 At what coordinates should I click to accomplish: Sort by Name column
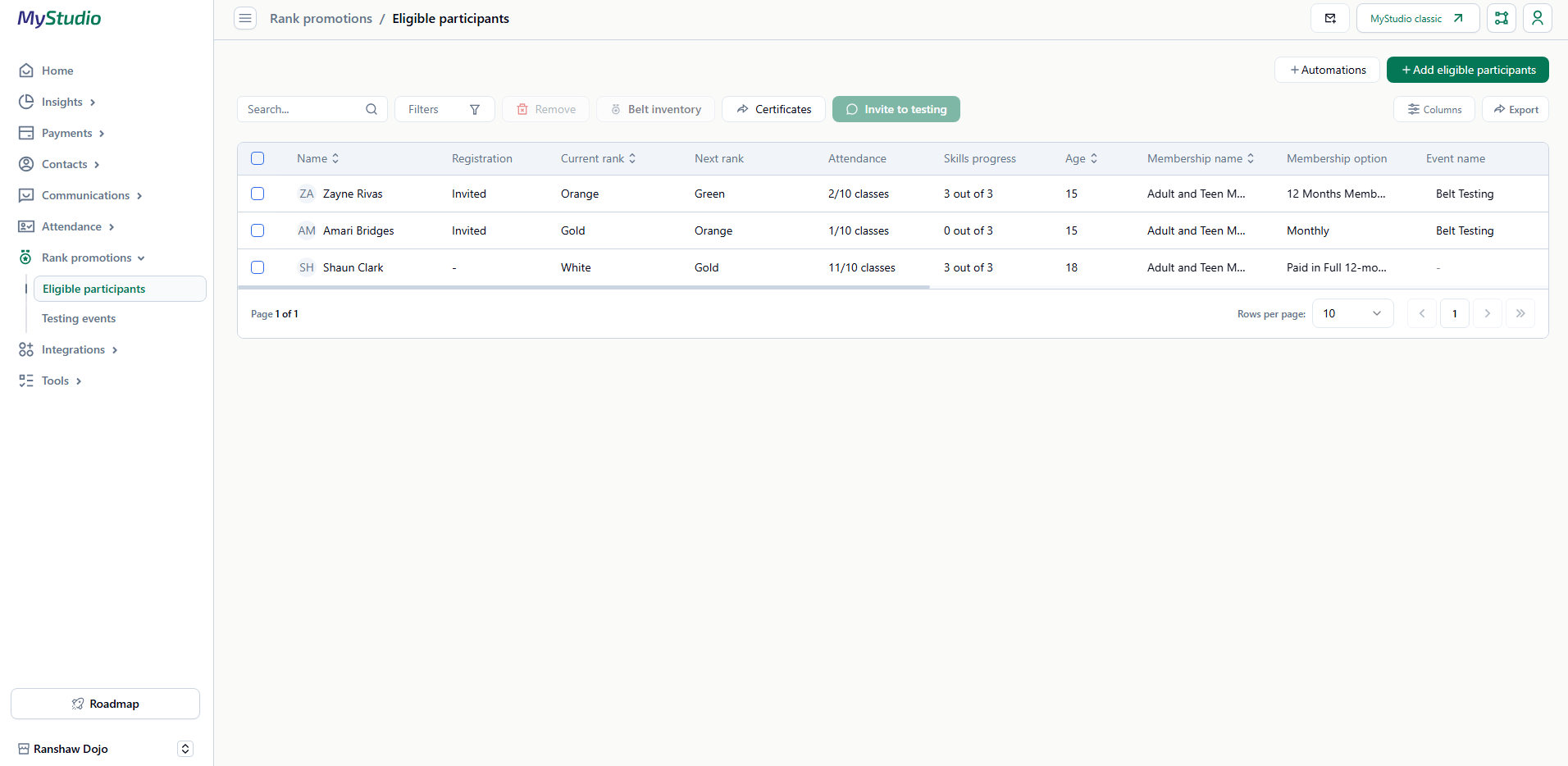[x=317, y=158]
